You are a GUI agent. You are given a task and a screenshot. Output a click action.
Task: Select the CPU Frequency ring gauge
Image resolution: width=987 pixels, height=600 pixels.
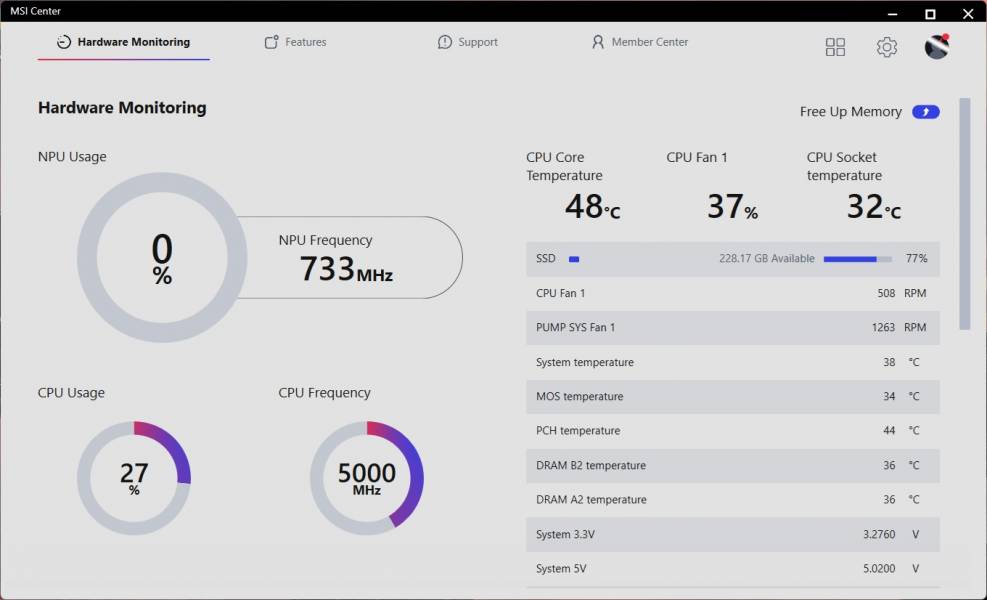[367, 478]
